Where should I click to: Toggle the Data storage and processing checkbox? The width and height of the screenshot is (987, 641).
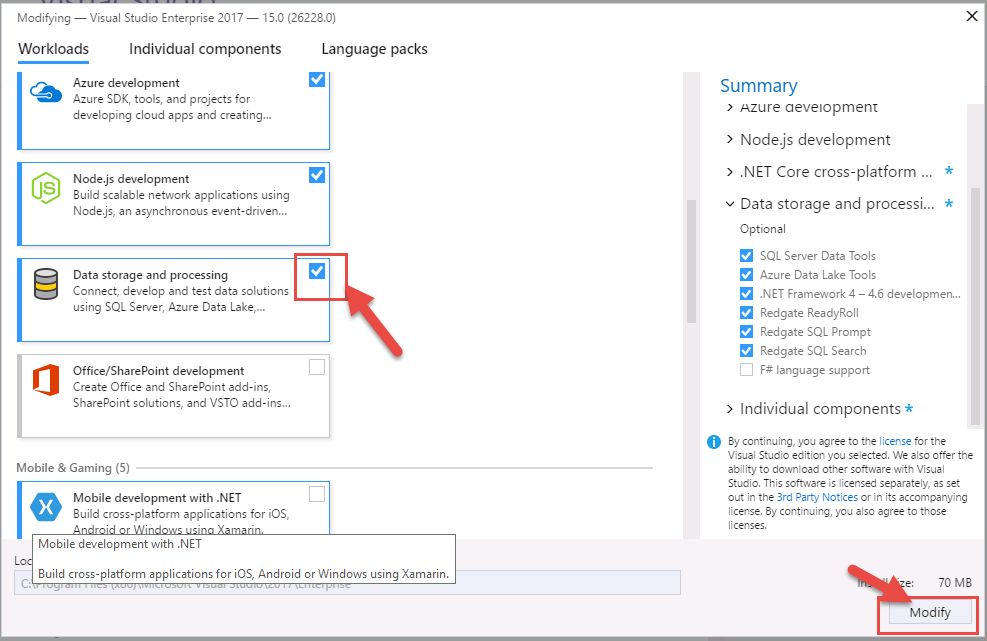point(317,271)
